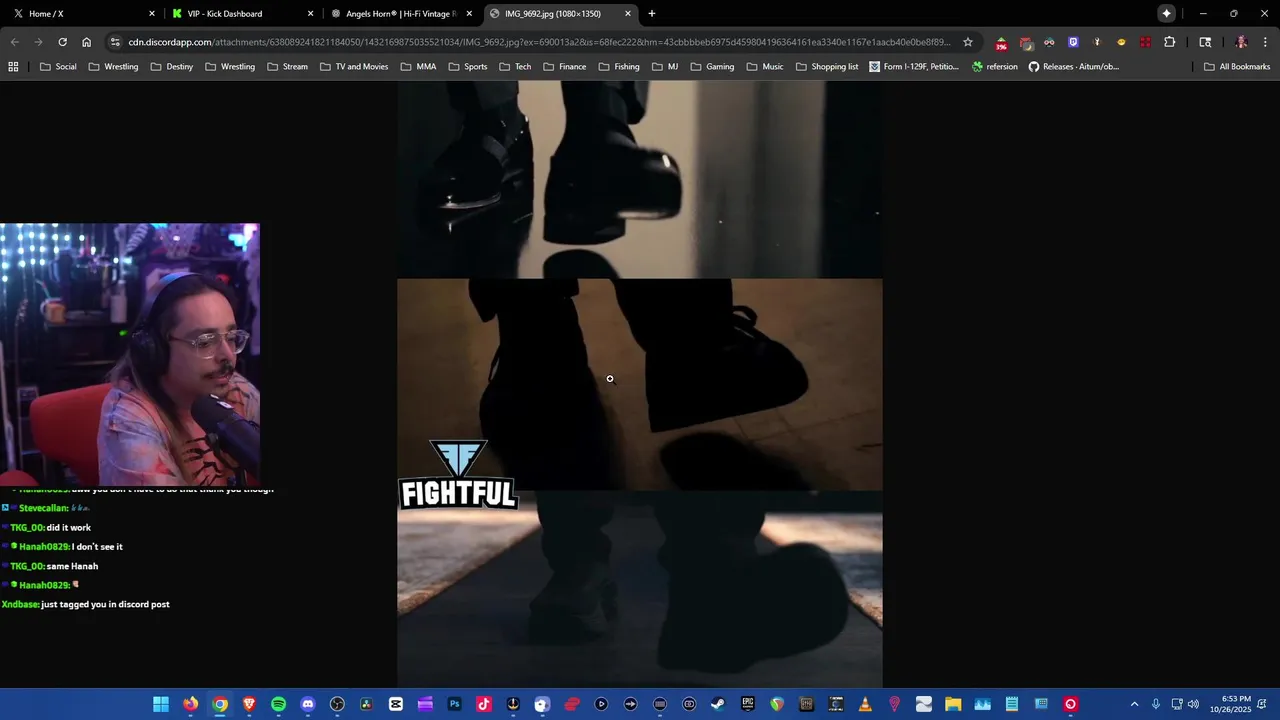Open the apps grid in bookmarks bar
Viewport: 1280px width, 720px height.
13,67
